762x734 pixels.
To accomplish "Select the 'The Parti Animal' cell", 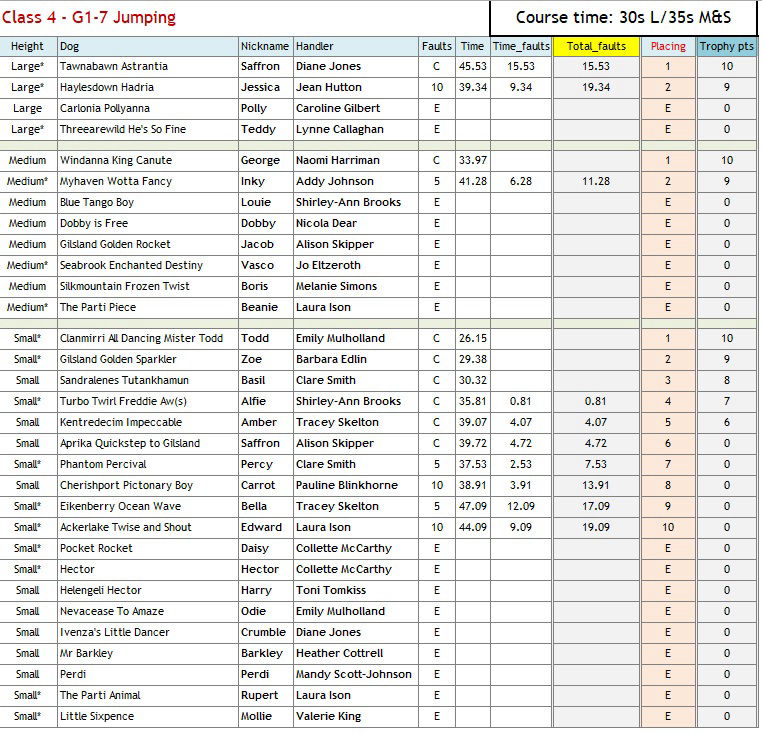I will click(x=148, y=695).
